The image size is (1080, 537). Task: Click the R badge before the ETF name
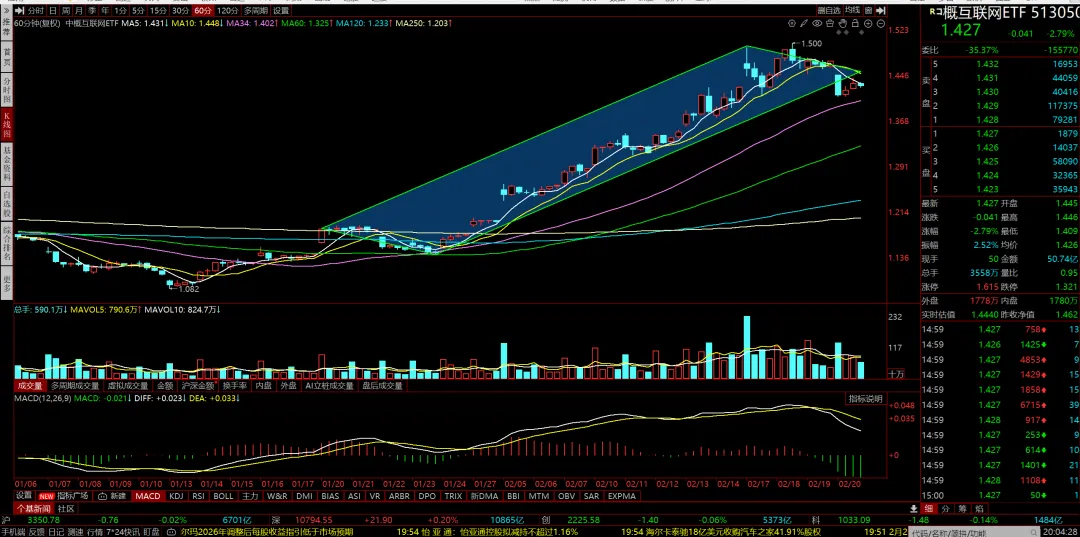935,12
